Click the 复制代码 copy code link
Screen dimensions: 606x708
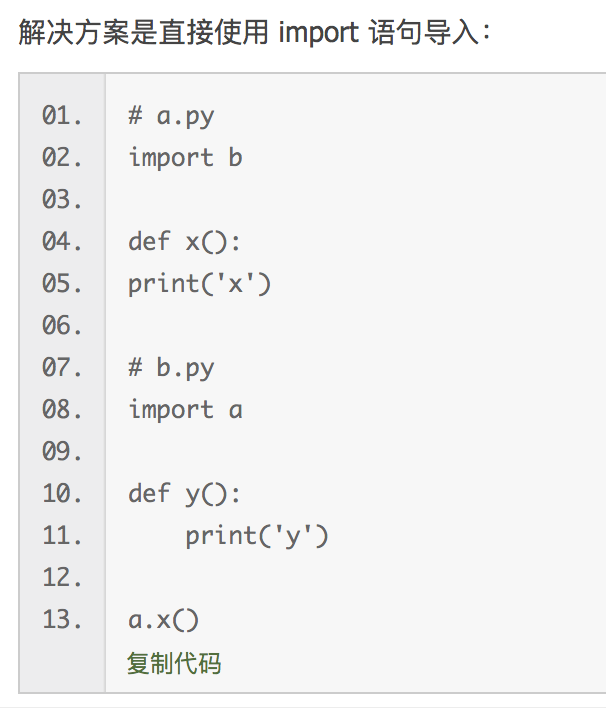(174, 663)
